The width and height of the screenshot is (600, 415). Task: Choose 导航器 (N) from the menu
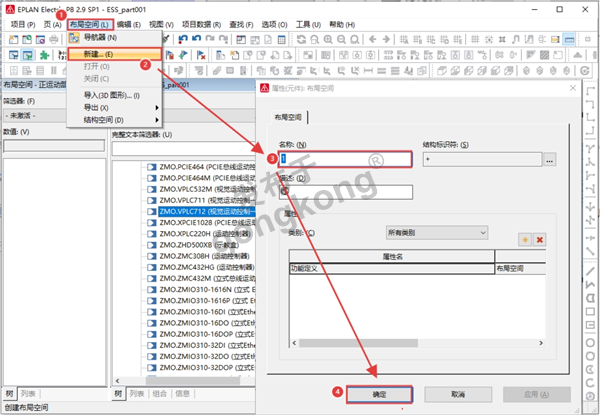pos(114,37)
